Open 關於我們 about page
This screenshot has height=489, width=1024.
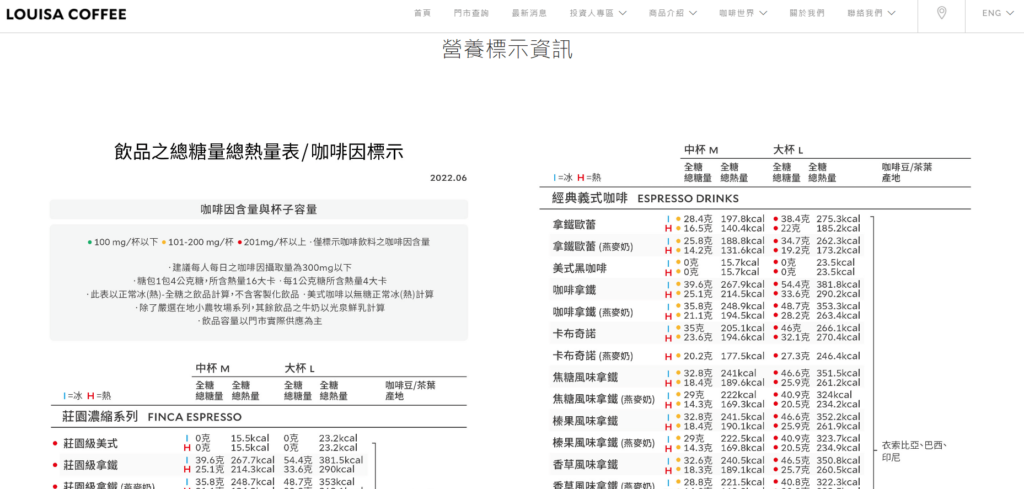(x=807, y=13)
